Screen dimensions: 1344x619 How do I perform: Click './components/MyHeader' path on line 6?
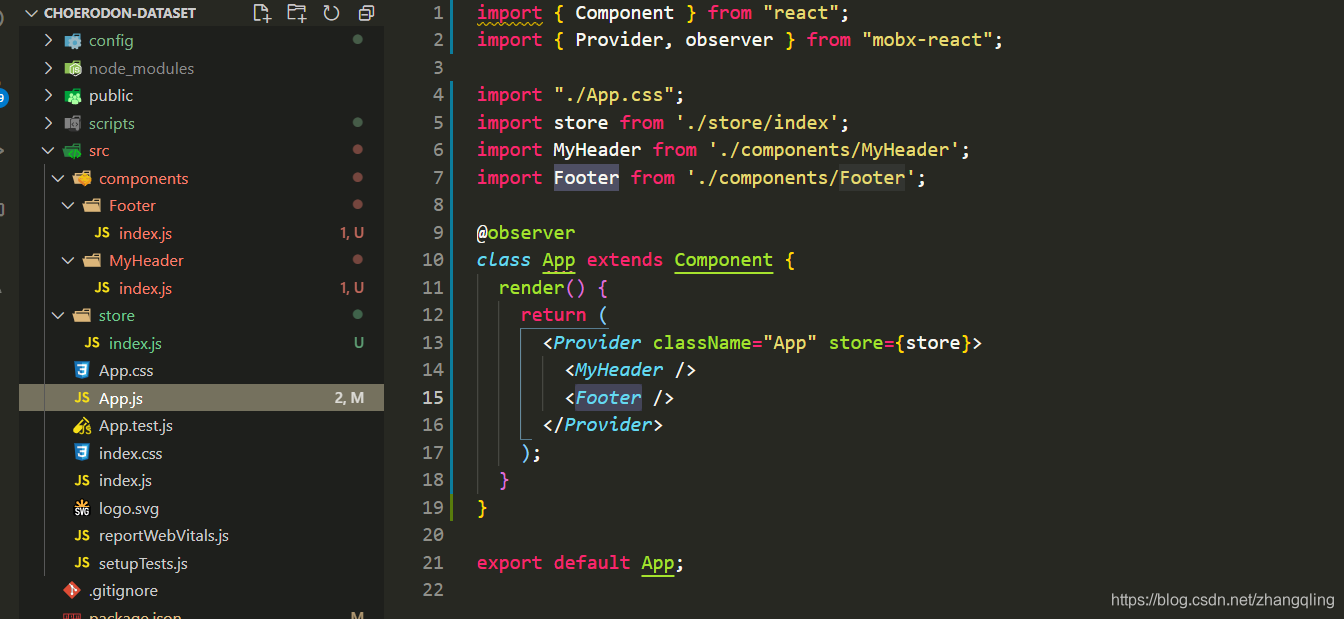pyautogui.click(x=834, y=149)
